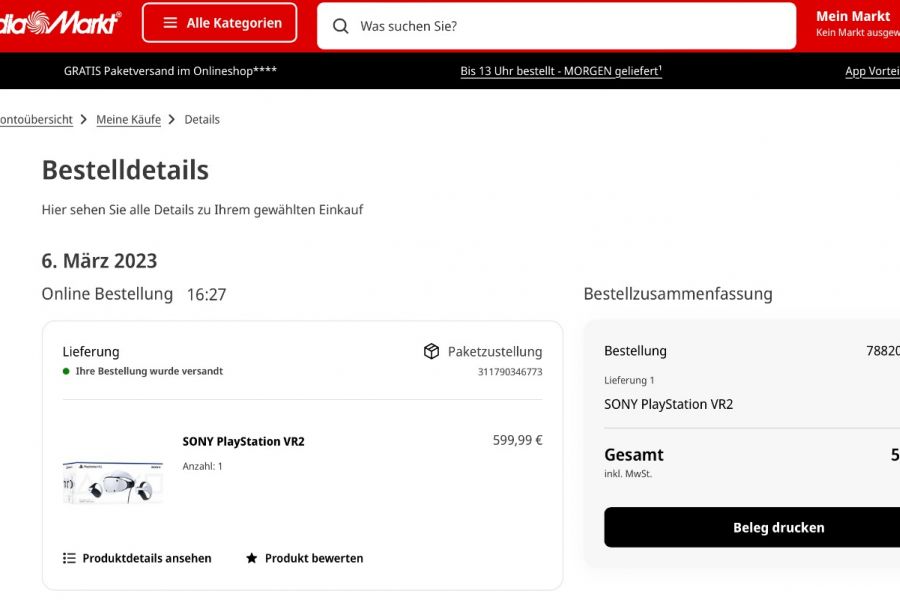Click the 'Lieferung 1' label
This screenshot has width=900, height=600.
click(629, 380)
